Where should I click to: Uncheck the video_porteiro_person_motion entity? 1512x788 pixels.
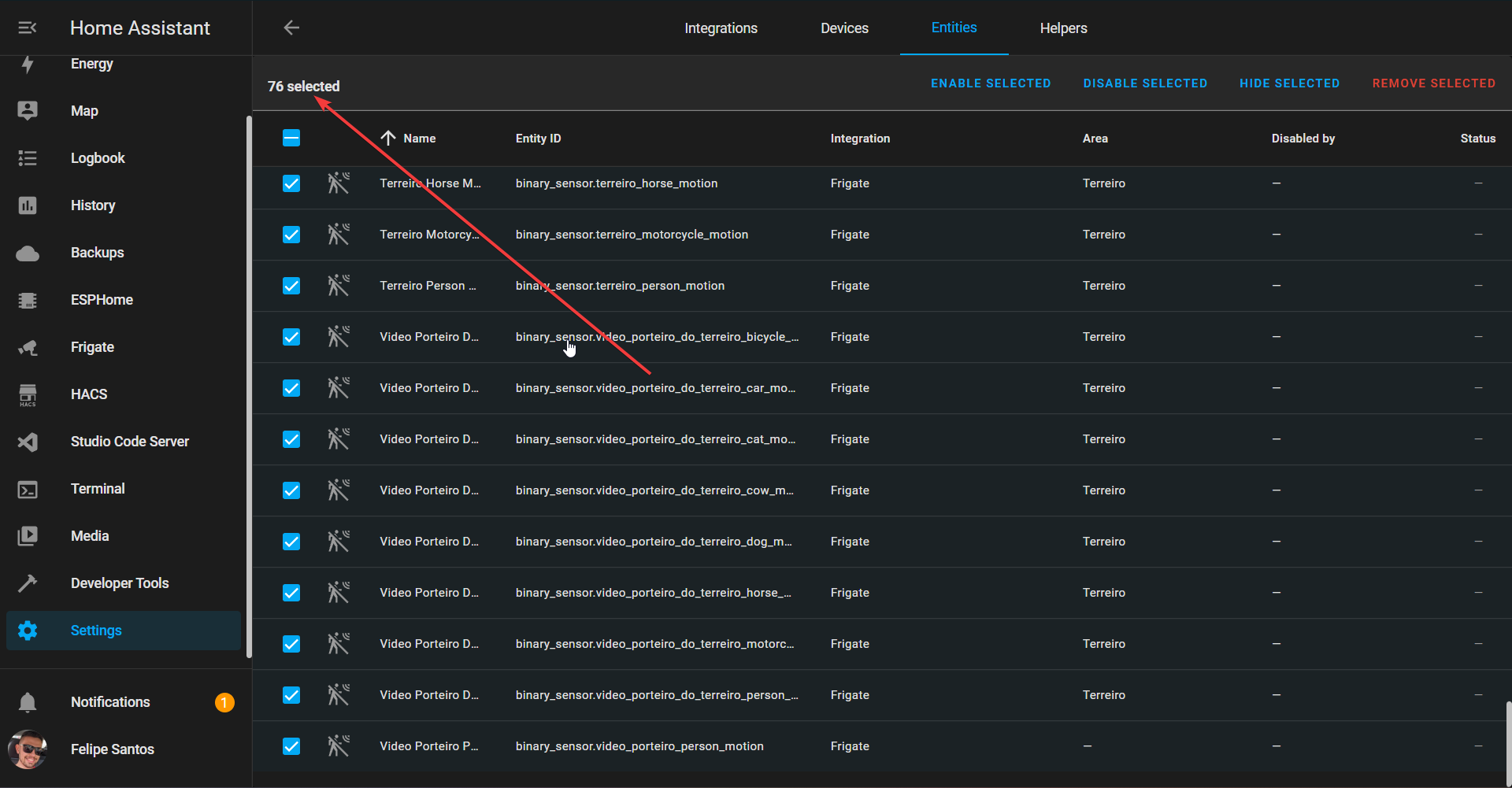(x=291, y=746)
